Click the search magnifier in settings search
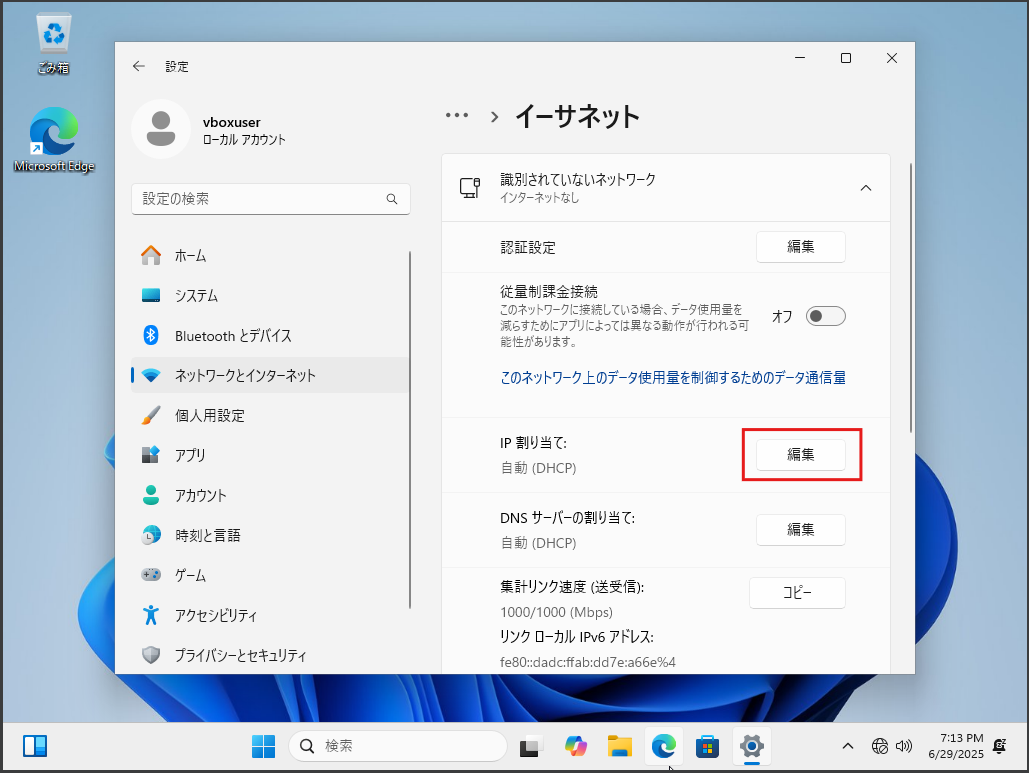The width and height of the screenshot is (1029, 773). coord(392,199)
